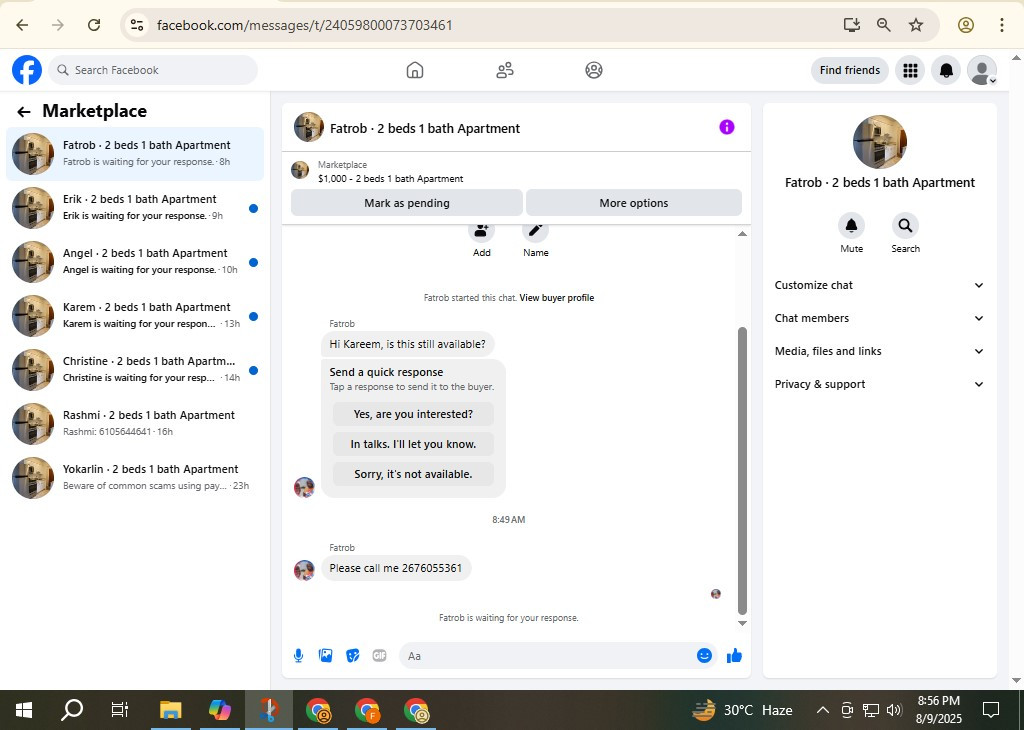This screenshot has width=1024, height=730.
Task: Open File Explorer from taskbar
Action: (170, 710)
